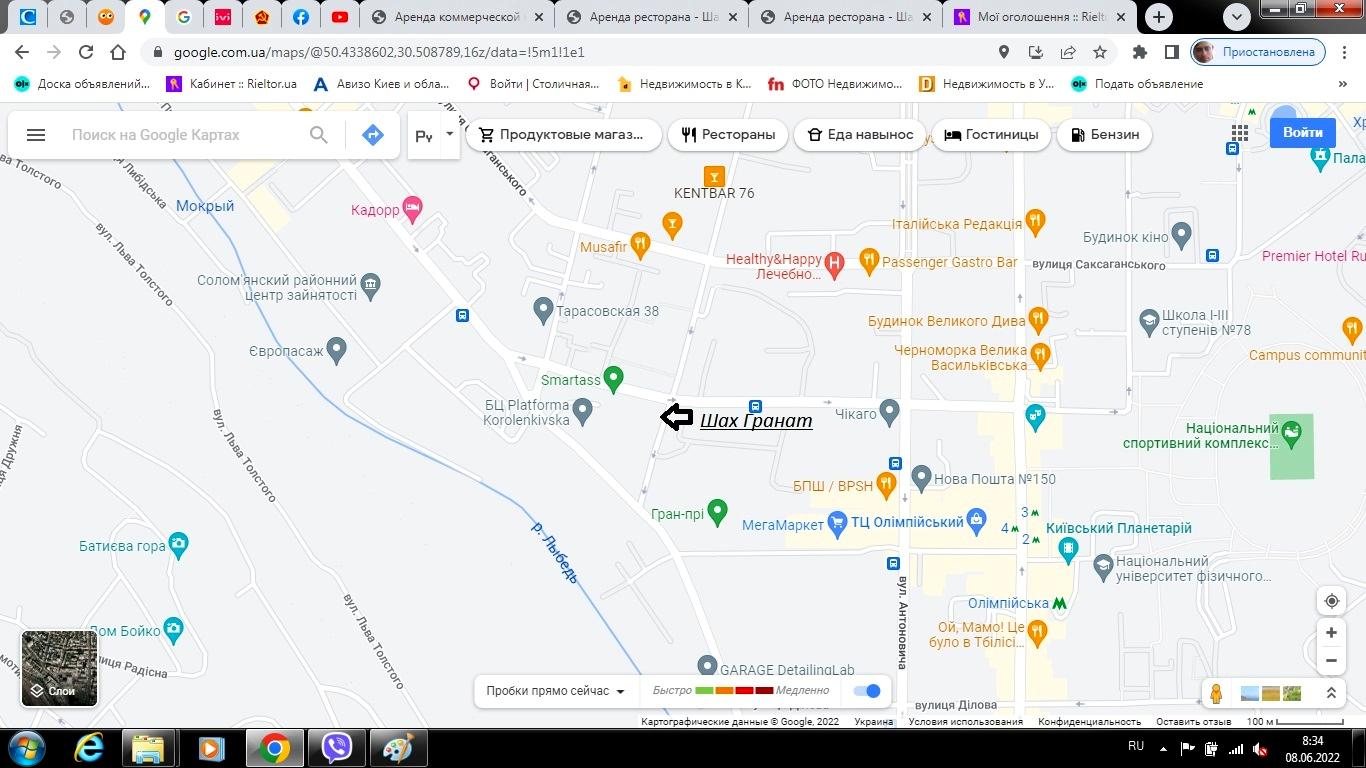This screenshot has height=768, width=1366.
Task: Select the 'Рестораны' category chip
Action: [728, 135]
